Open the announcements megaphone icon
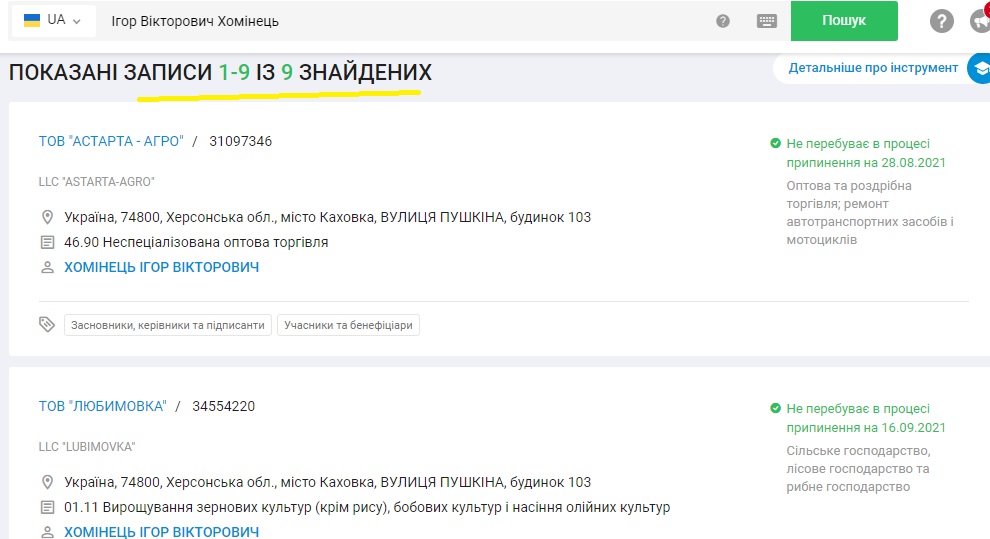The width and height of the screenshot is (990, 539). 980,21
